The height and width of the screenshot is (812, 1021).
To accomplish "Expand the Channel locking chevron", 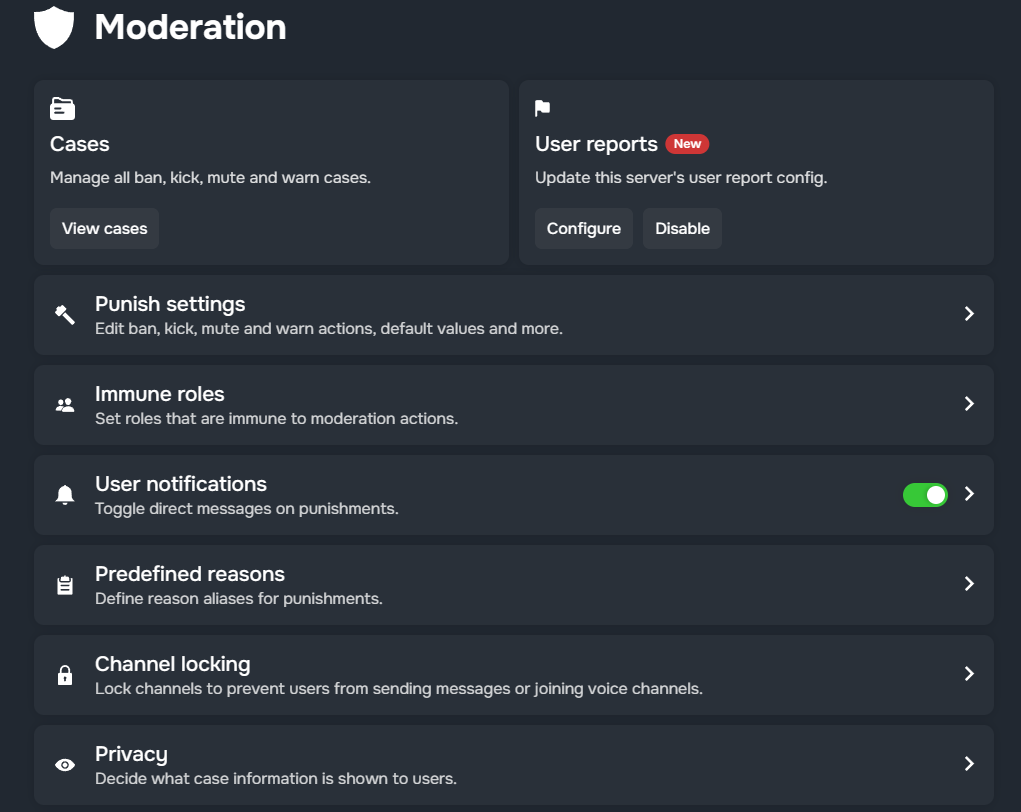I will pos(969,674).
